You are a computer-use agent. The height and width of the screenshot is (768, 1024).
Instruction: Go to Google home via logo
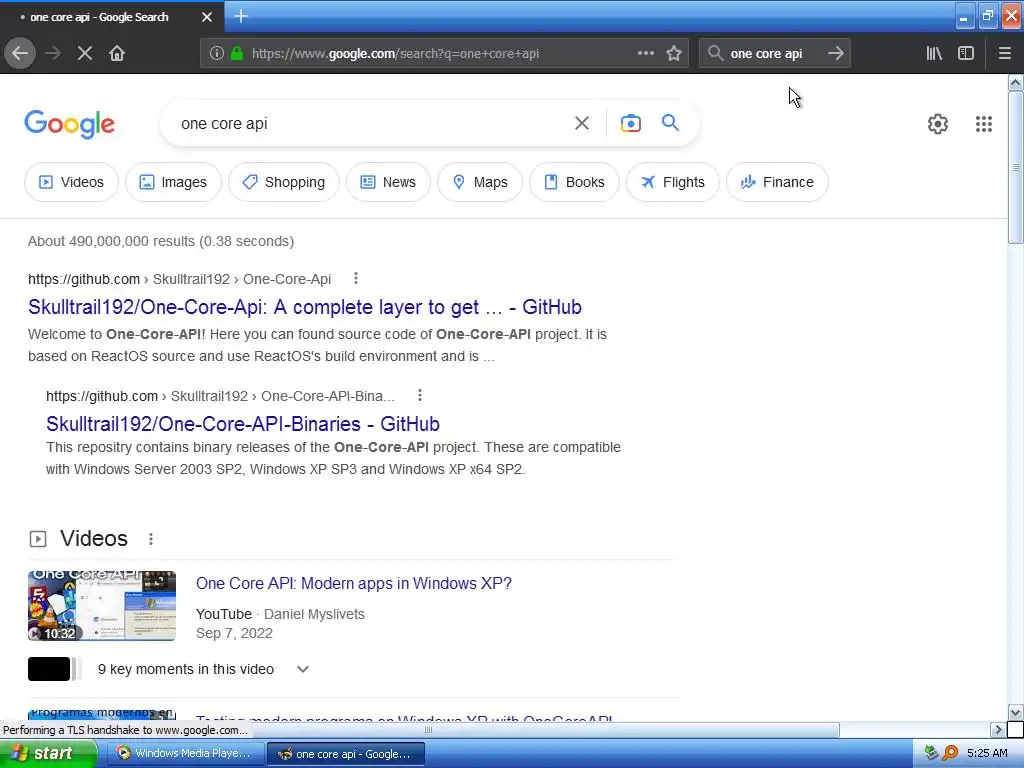pos(69,124)
